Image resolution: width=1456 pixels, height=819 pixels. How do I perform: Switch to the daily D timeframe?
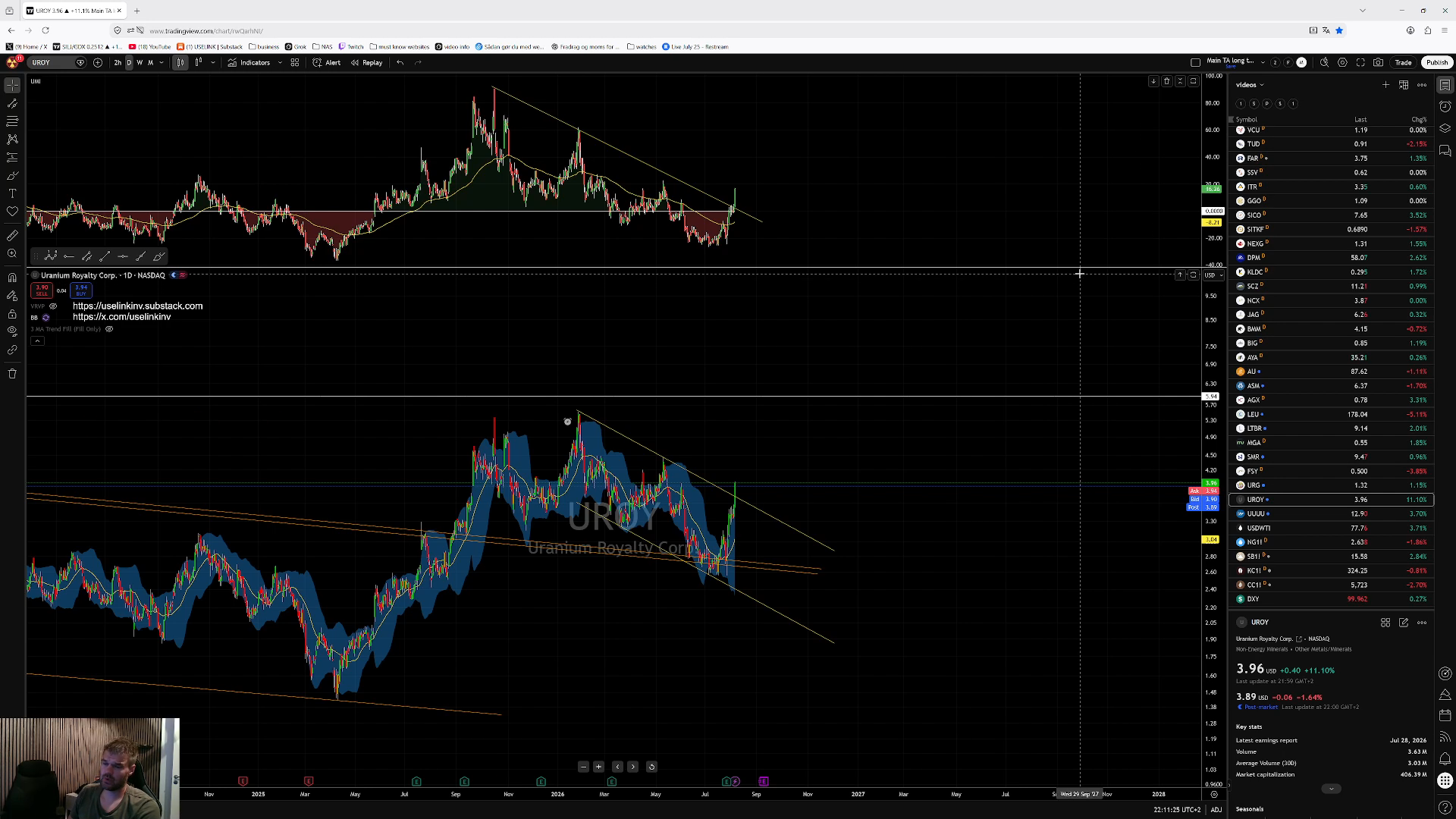tap(129, 63)
